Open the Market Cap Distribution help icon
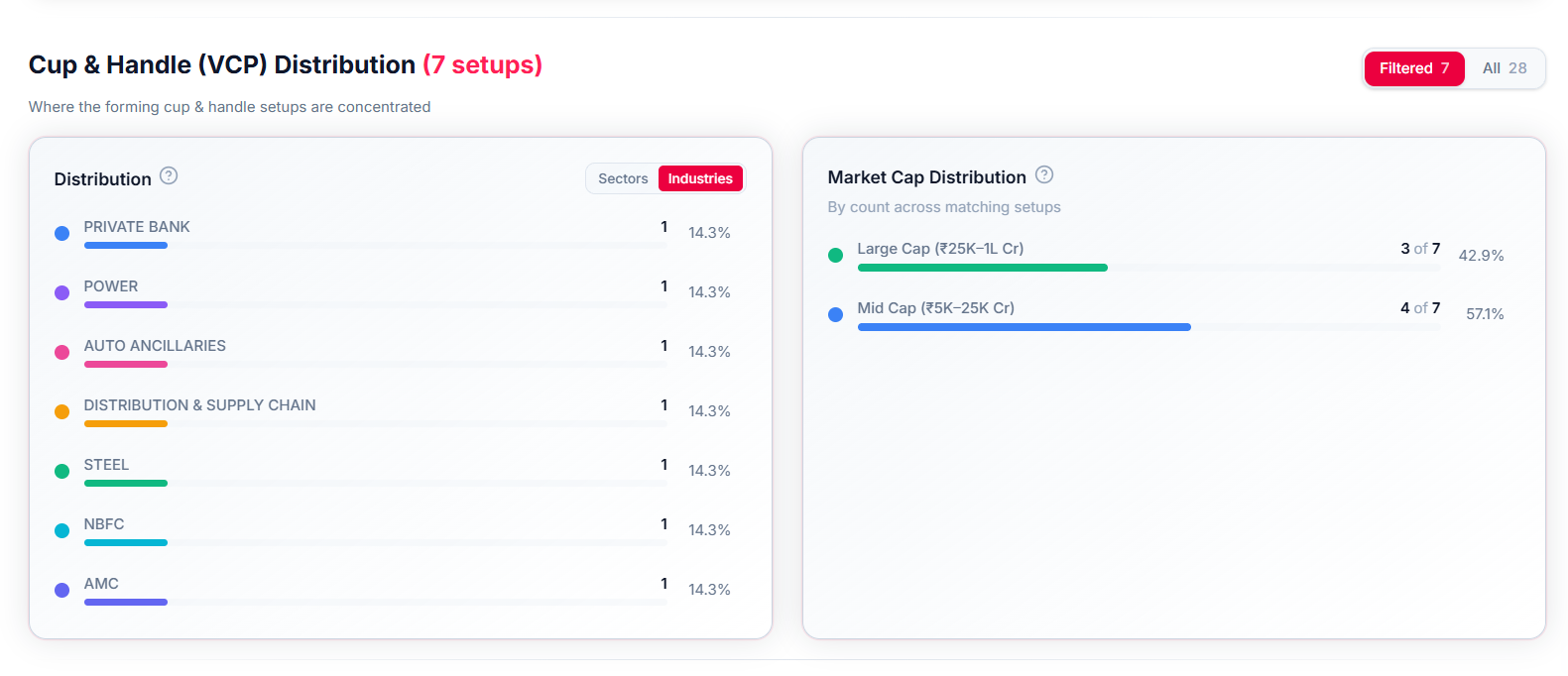 tap(1044, 174)
